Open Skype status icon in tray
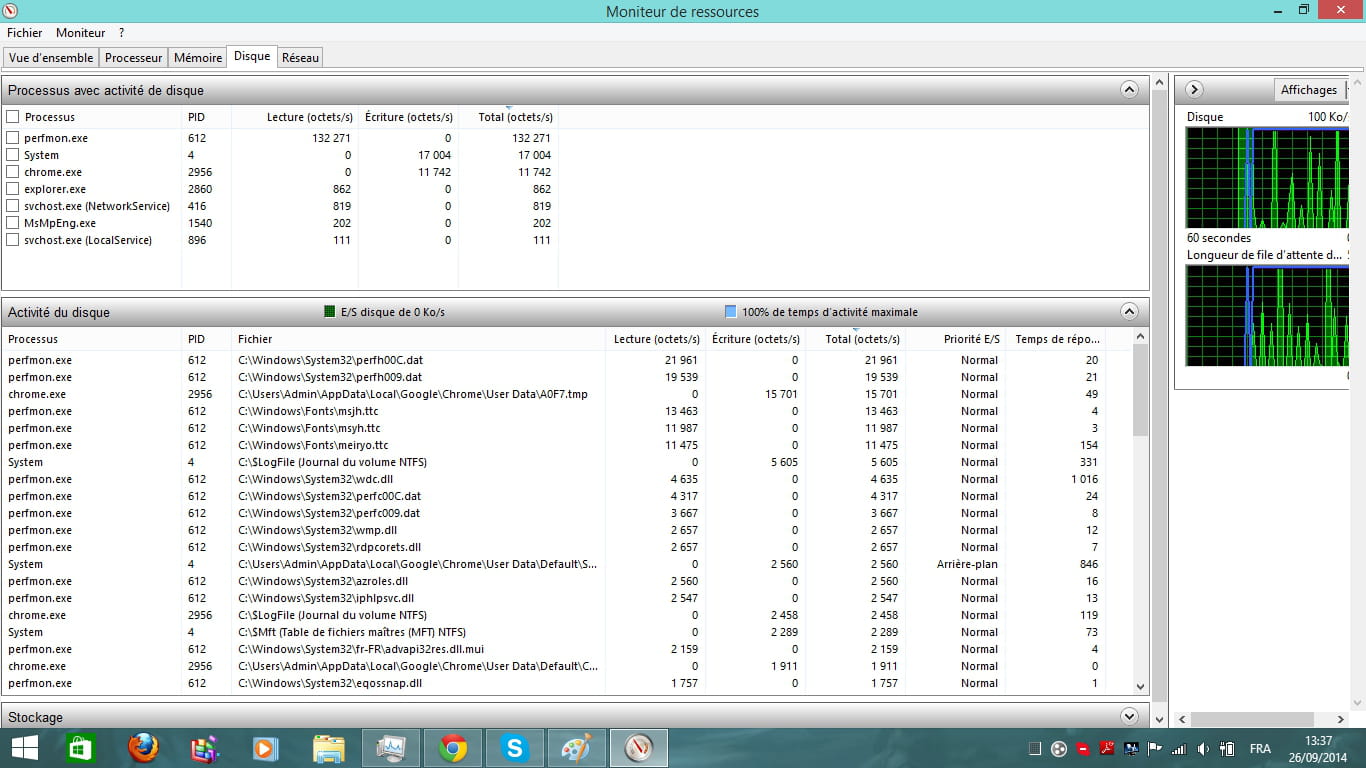The image size is (1366, 768). pyautogui.click(x=1083, y=749)
